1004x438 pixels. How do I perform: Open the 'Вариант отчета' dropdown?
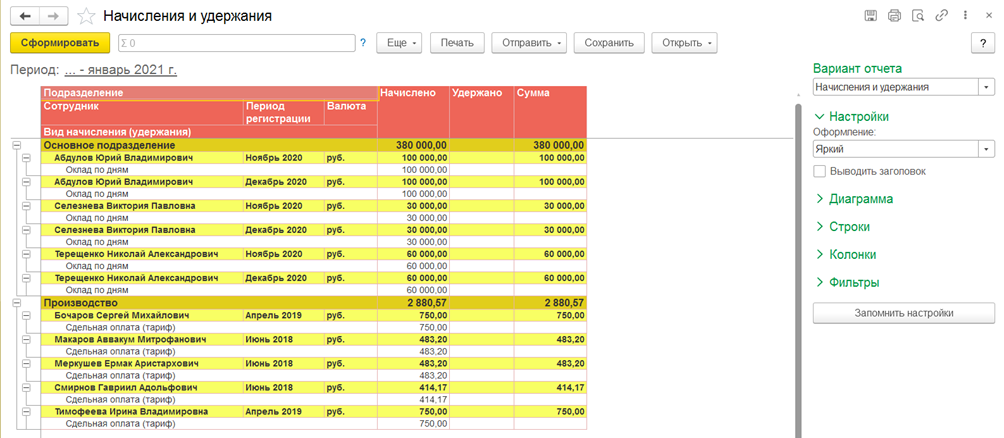point(987,87)
